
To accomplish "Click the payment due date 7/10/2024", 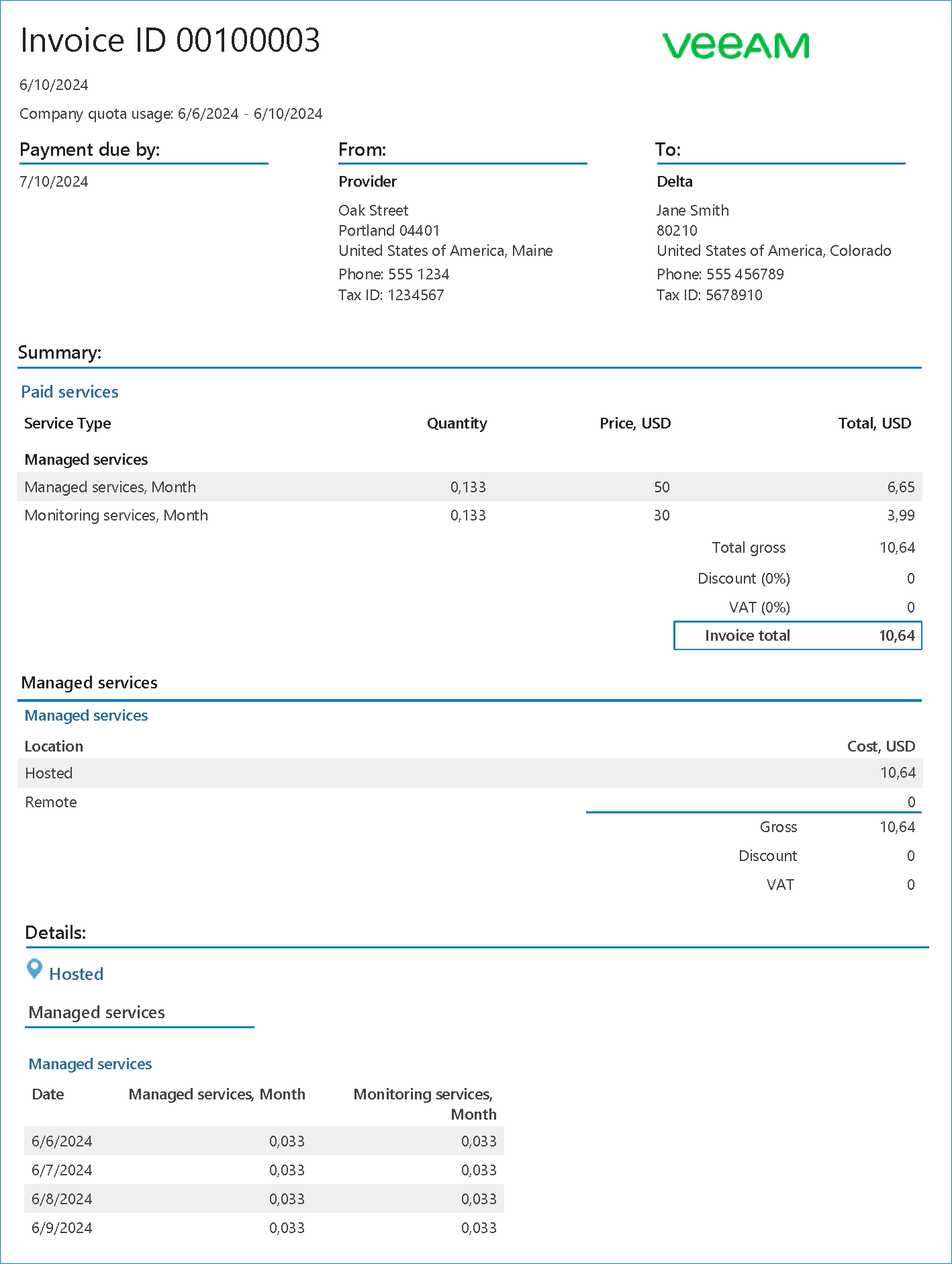I will click(54, 182).
